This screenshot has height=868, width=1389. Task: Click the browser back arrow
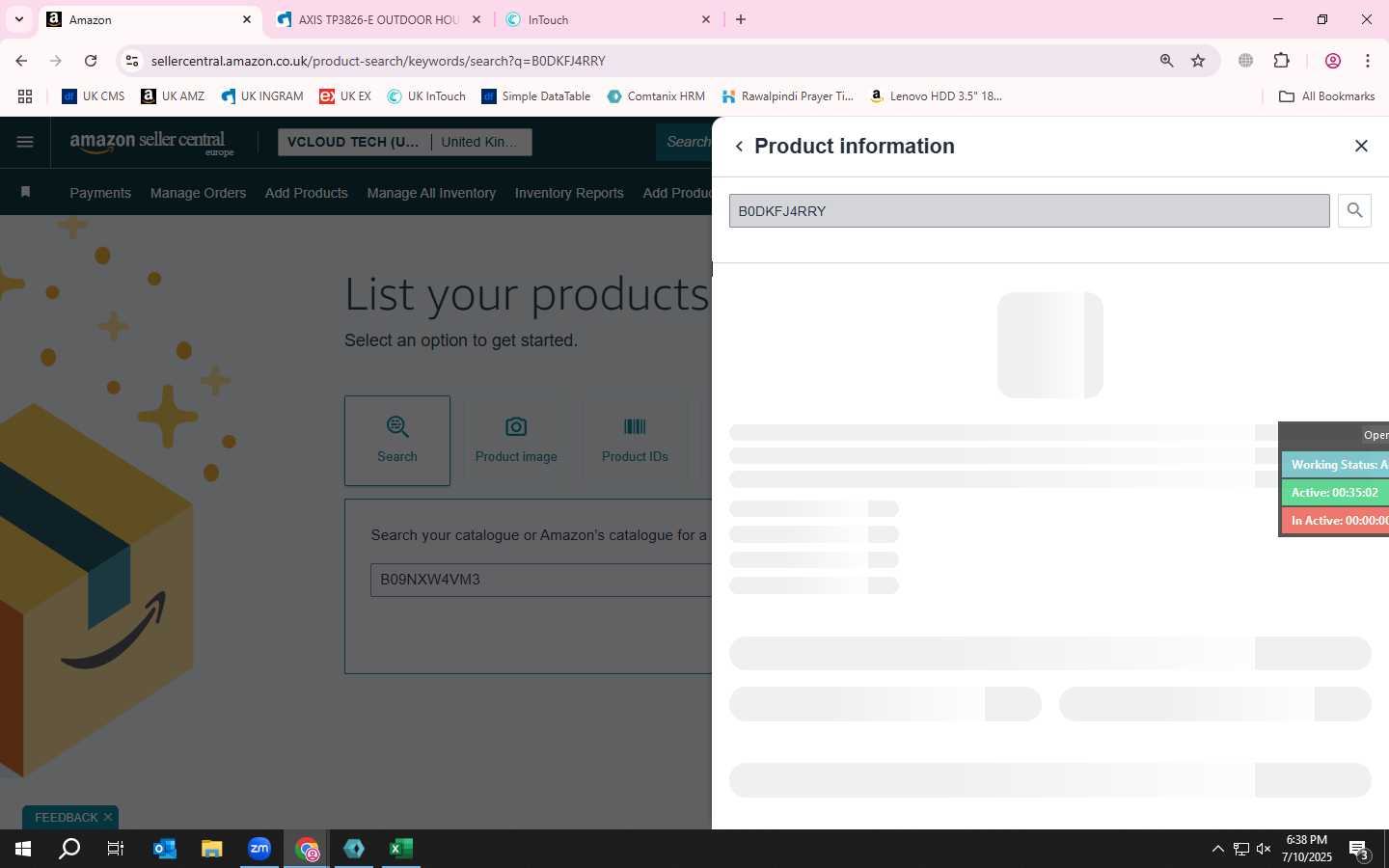(21, 61)
